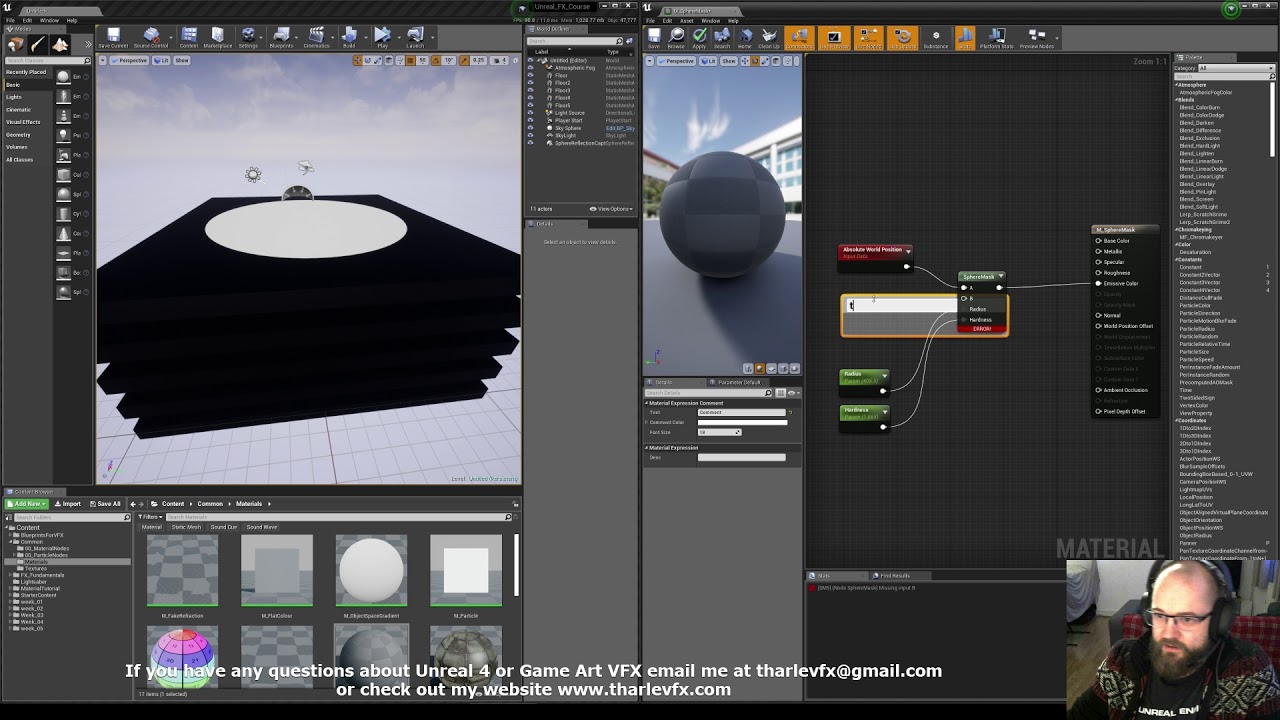Click the Home icon in material editor
This screenshot has width=1280, height=720.
point(744,38)
